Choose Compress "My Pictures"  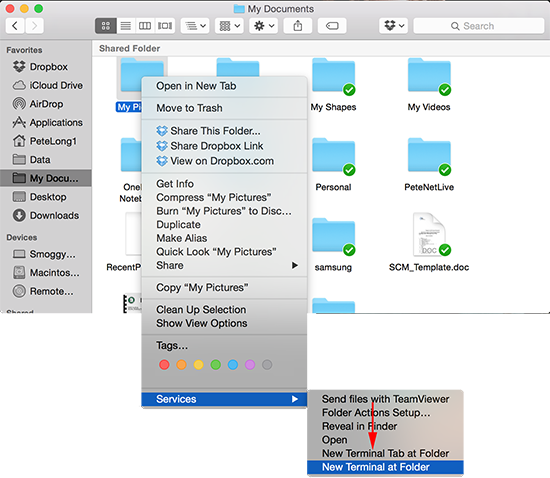(224, 197)
